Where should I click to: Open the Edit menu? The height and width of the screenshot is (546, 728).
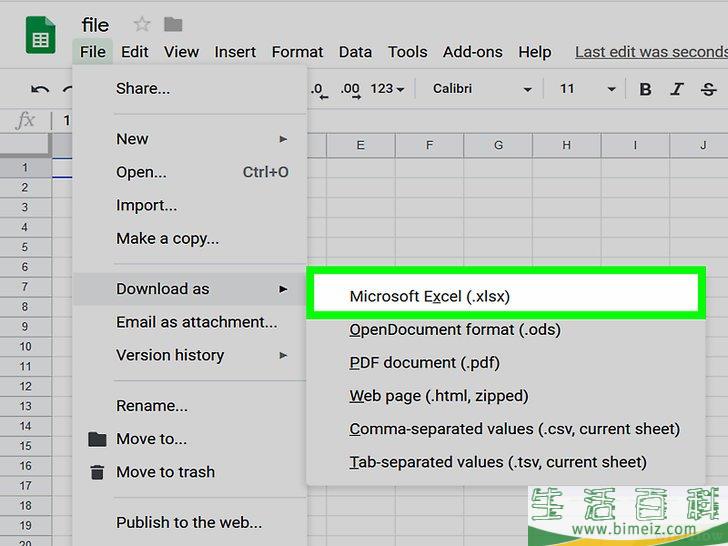[x=135, y=52]
